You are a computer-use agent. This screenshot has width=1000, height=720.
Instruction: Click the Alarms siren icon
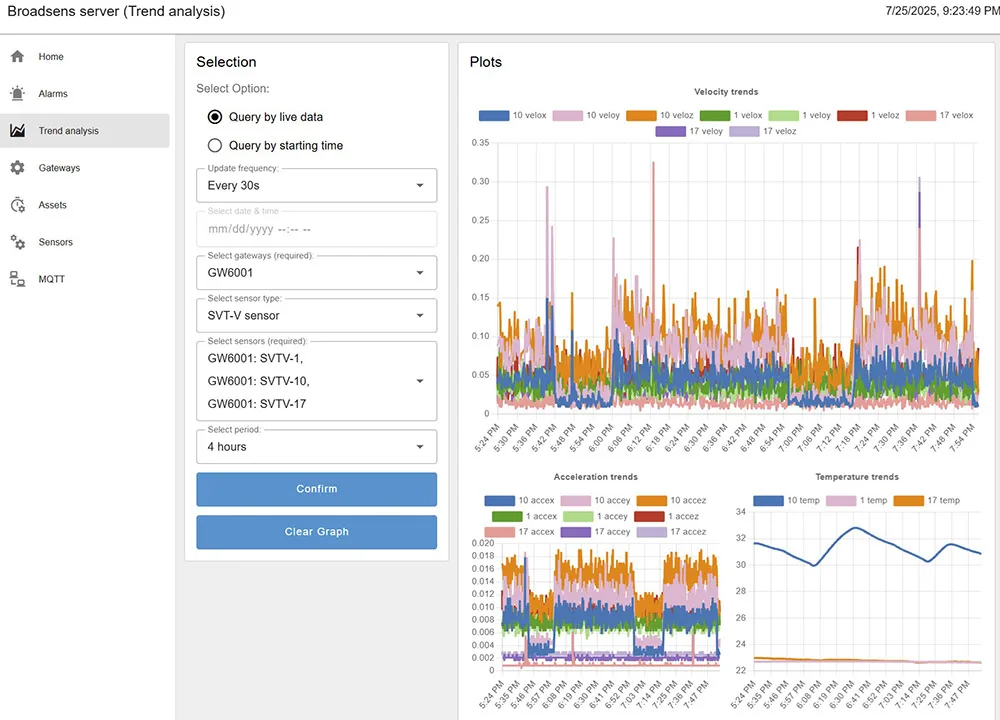pos(18,94)
